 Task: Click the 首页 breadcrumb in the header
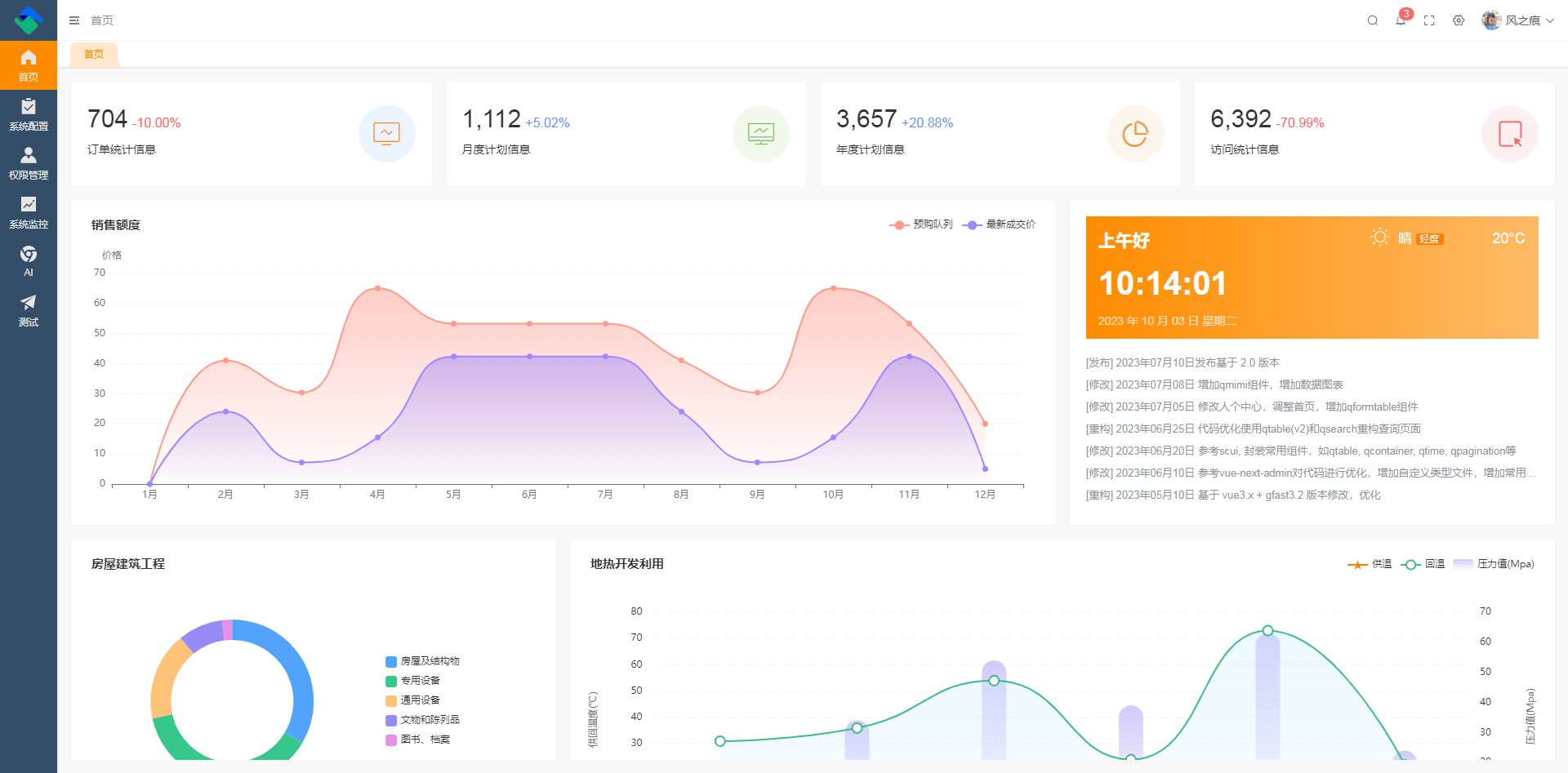click(x=102, y=20)
